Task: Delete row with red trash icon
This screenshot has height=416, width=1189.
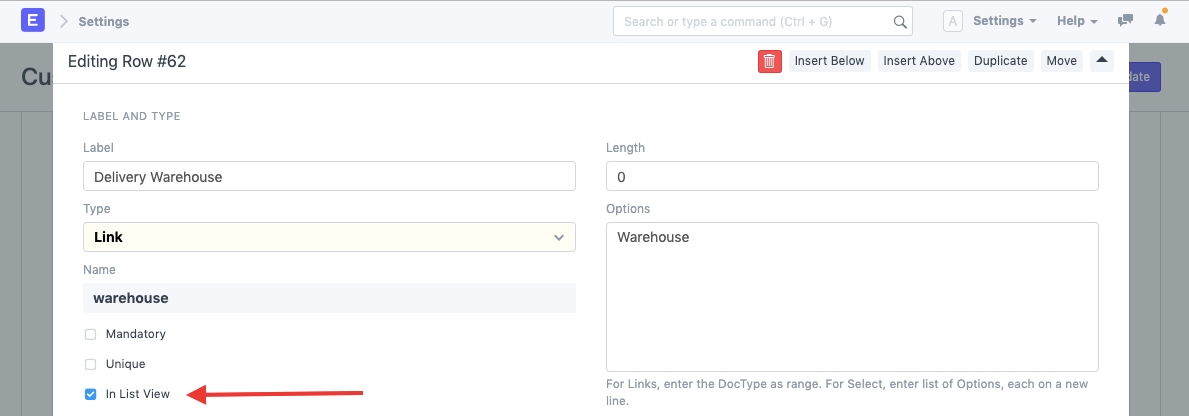Action: [x=769, y=61]
